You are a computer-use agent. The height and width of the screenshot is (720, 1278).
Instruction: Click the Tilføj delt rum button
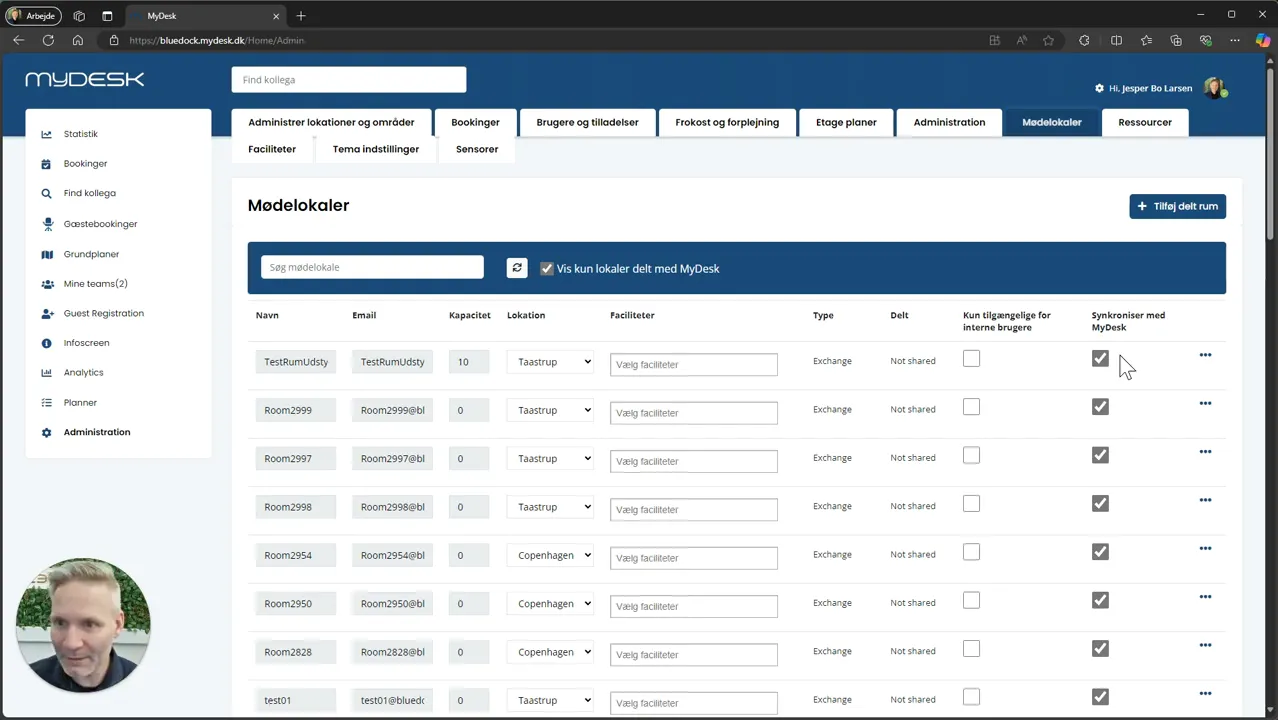click(1177, 206)
